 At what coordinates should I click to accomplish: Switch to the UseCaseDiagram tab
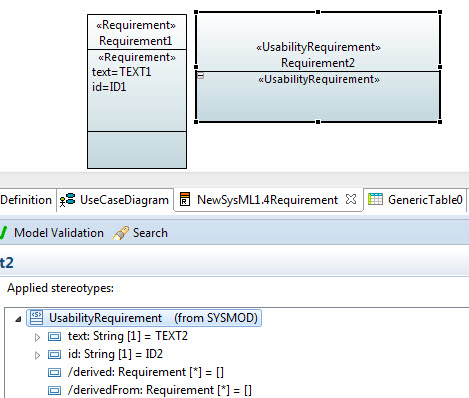(115, 200)
